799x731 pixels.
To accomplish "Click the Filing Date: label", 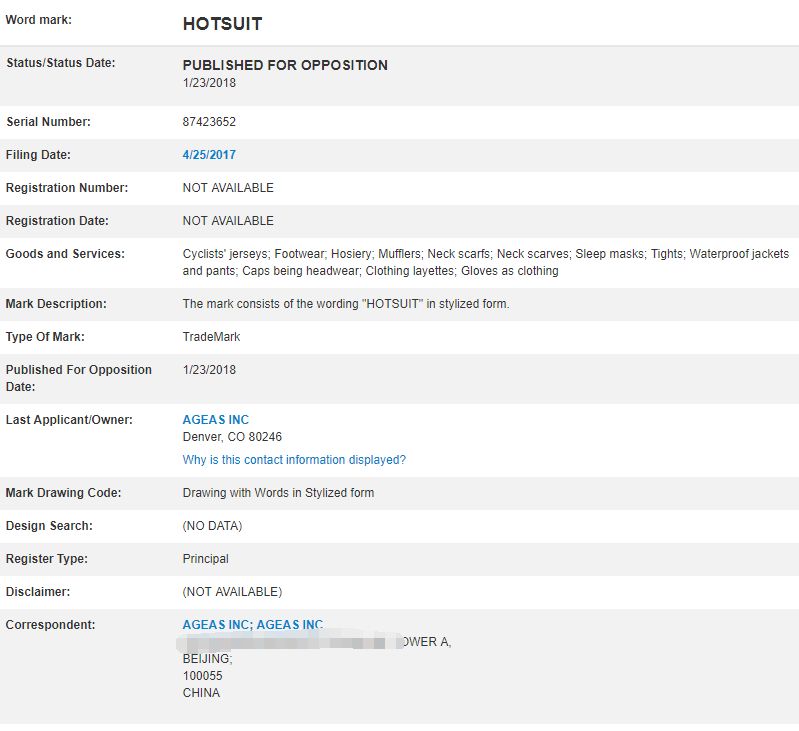I will [x=38, y=155].
